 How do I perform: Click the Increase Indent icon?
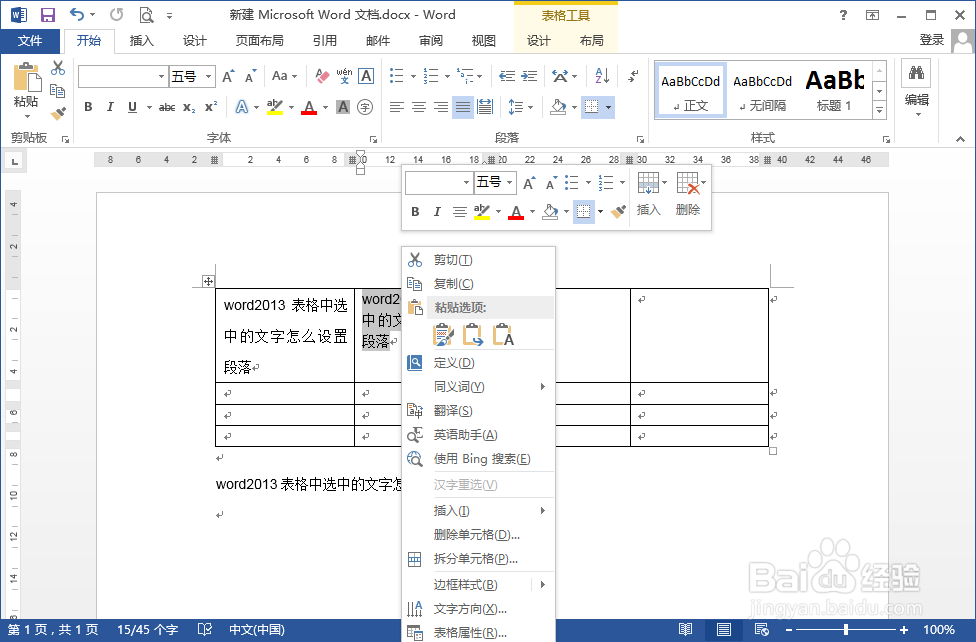(x=529, y=76)
